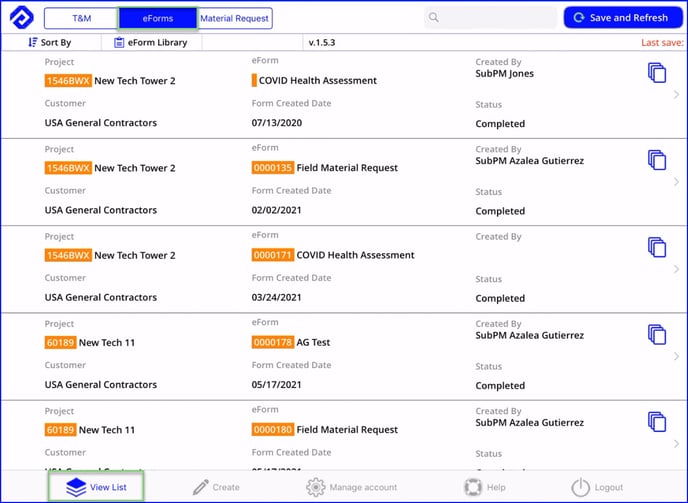
Task: Select the eForms tab
Action: 158,18
